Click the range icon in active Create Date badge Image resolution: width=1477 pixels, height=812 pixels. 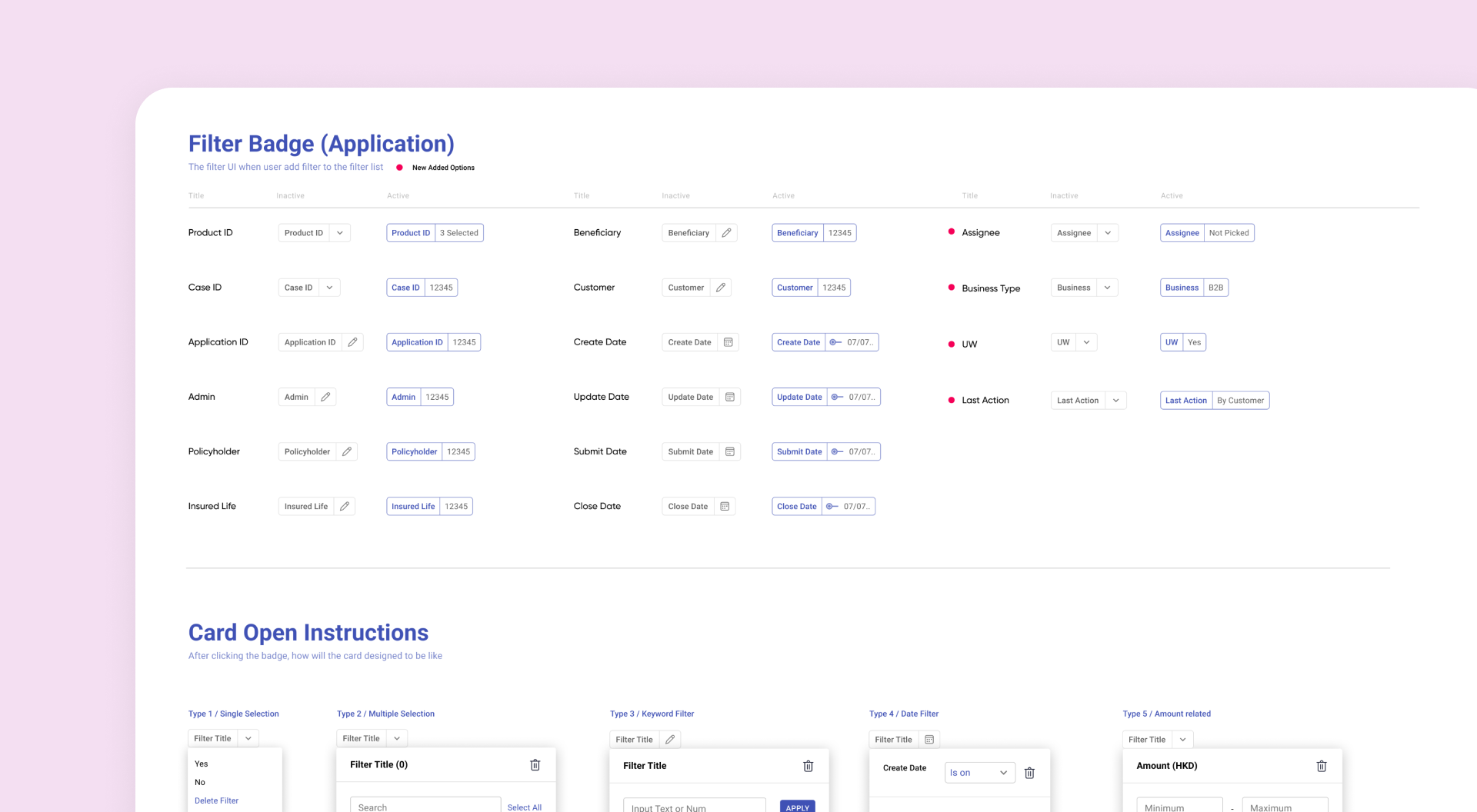click(x=835, y=342)
